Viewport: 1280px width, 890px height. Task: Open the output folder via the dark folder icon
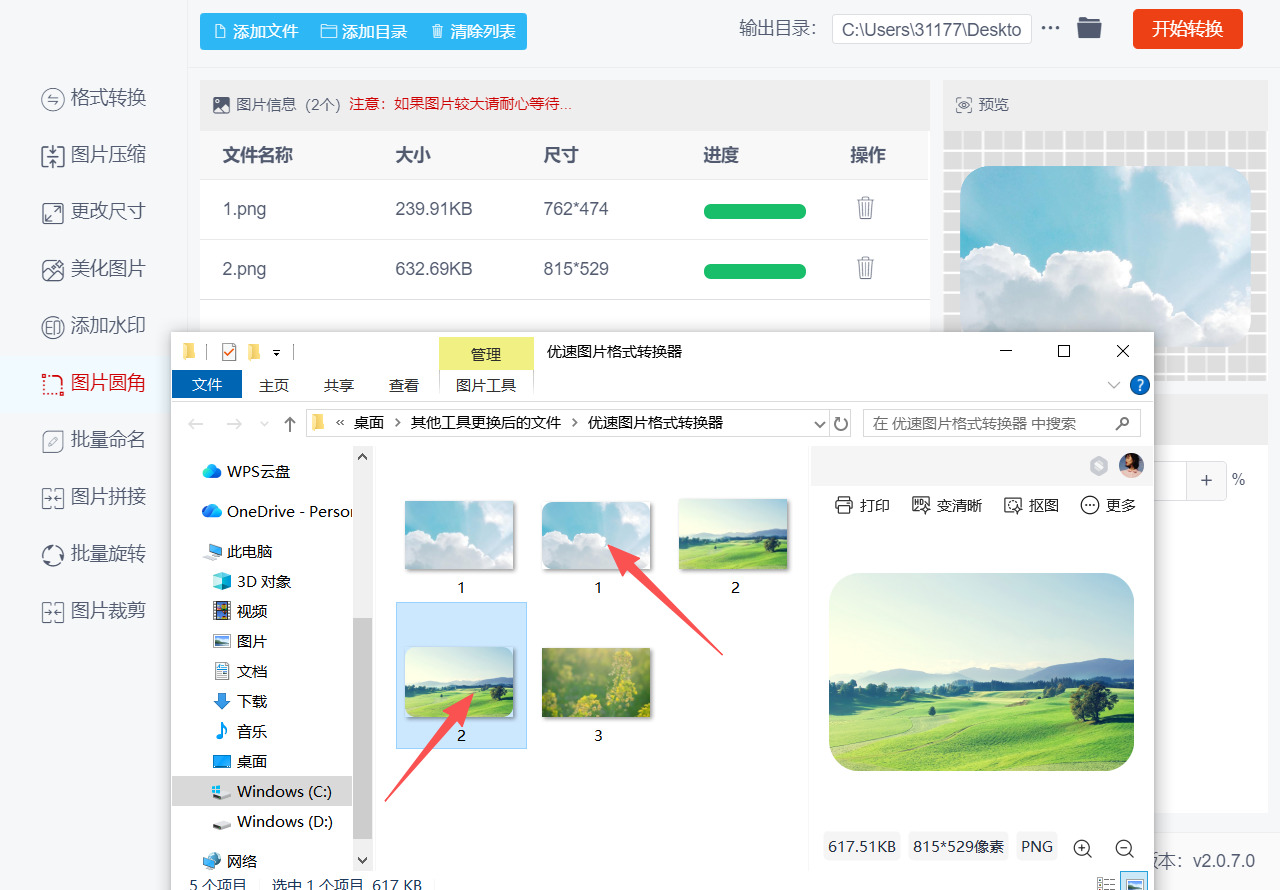[x=1089, y=28]
